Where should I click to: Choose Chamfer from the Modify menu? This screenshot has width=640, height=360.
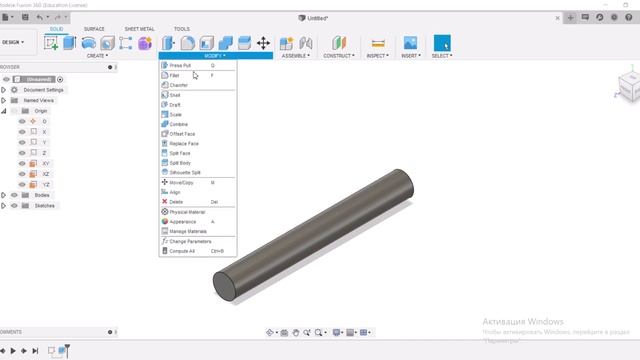(198, 85)
